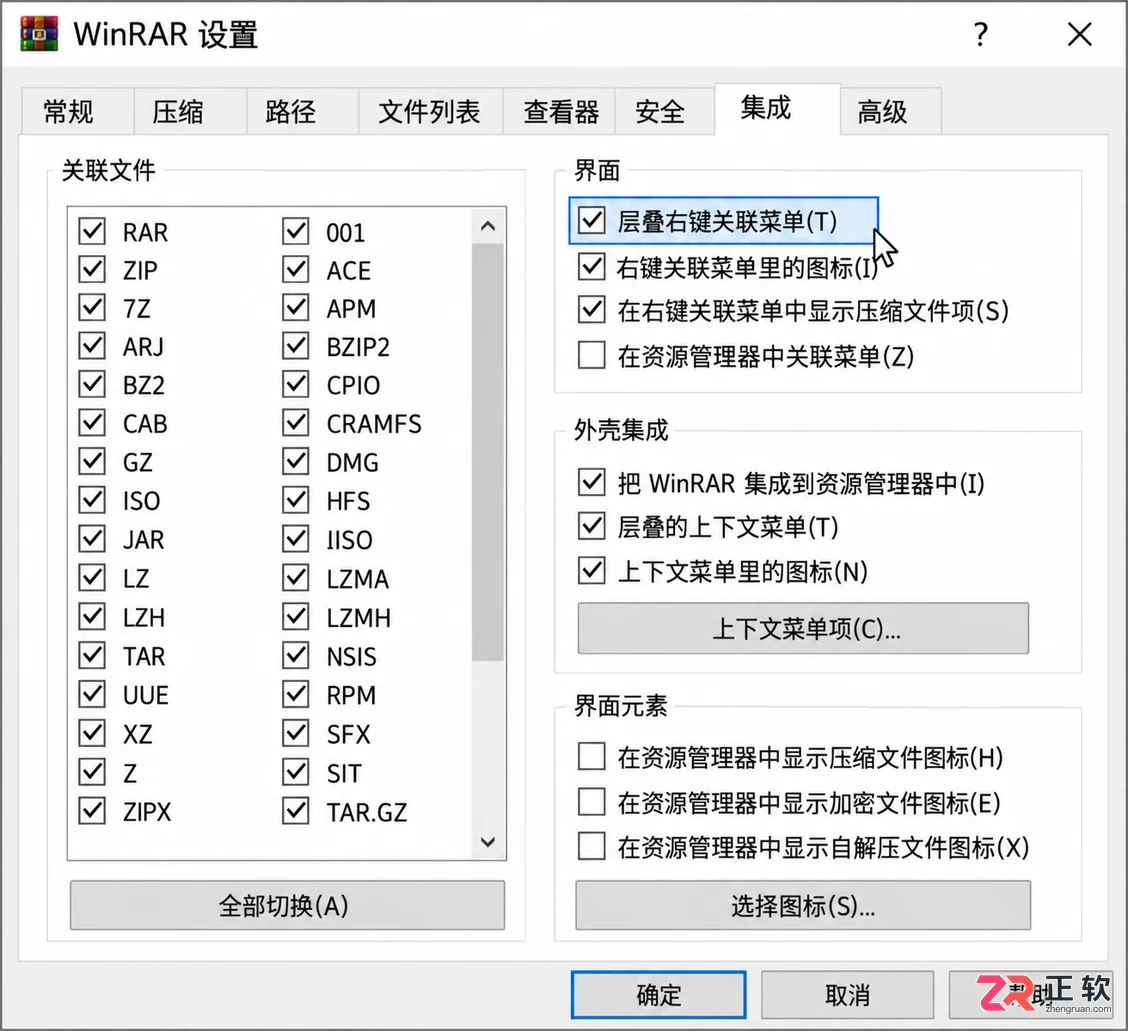Toggle the UUE checkbox

tap(92, 694)
